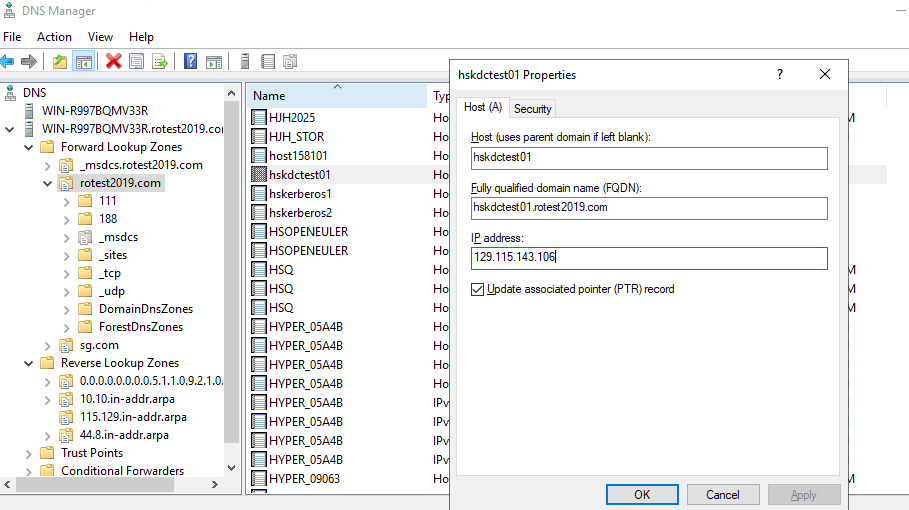The image size is (909, 510).
Task: Click in the IP address field
Action: (649, 258)
